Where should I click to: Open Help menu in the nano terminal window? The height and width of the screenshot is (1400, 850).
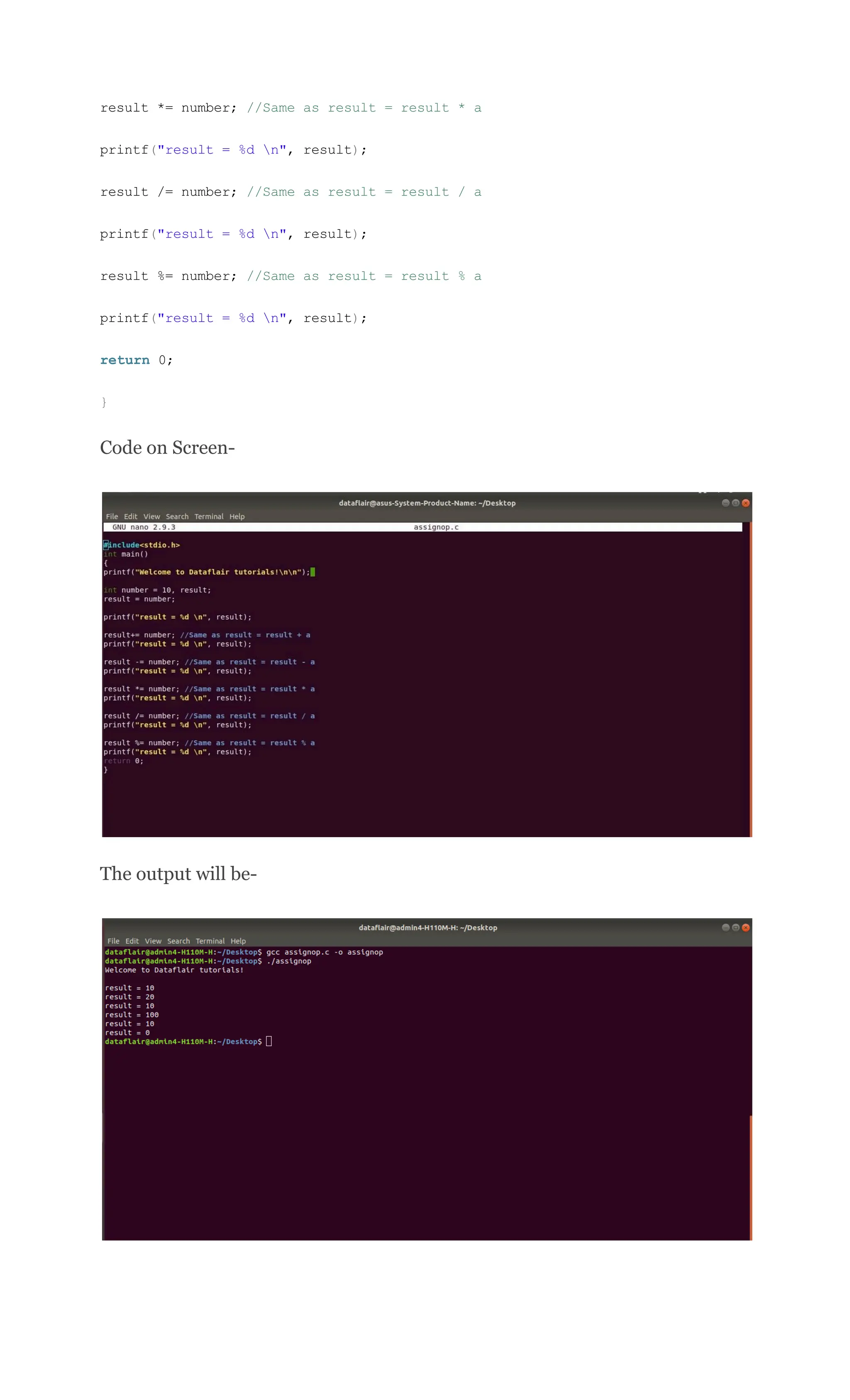[x=237, y=516]
